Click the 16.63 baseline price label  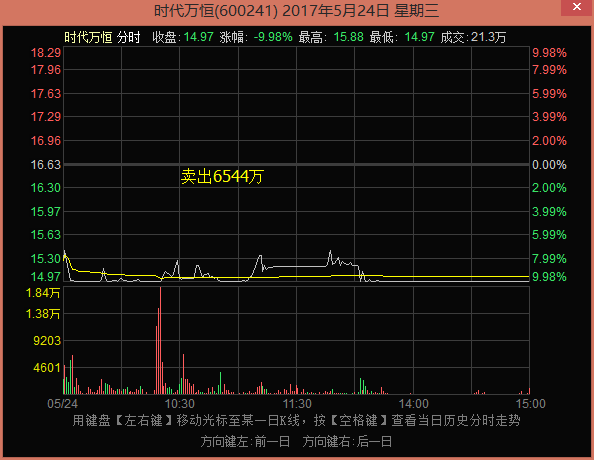[45, 165]
